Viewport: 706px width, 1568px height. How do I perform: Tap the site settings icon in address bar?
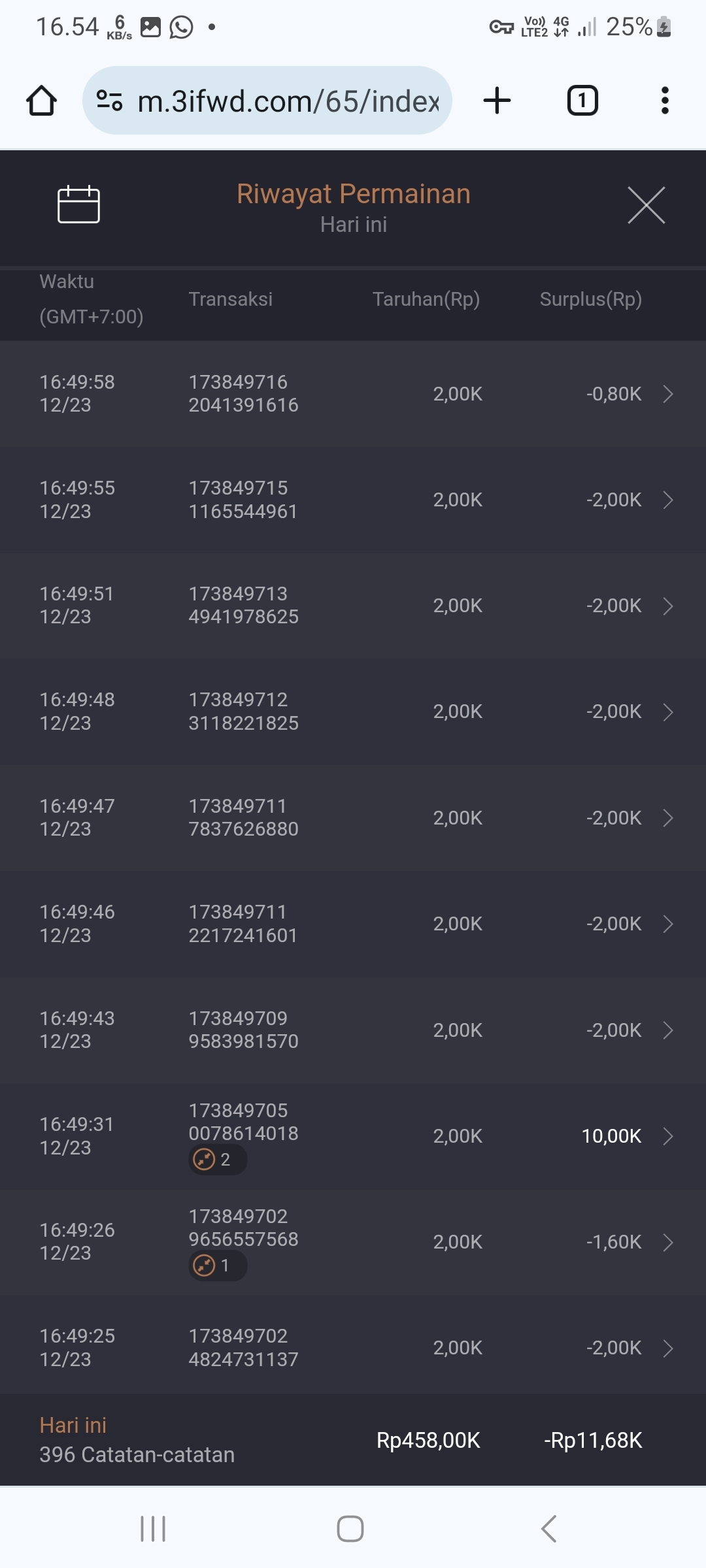pos(109,101)
